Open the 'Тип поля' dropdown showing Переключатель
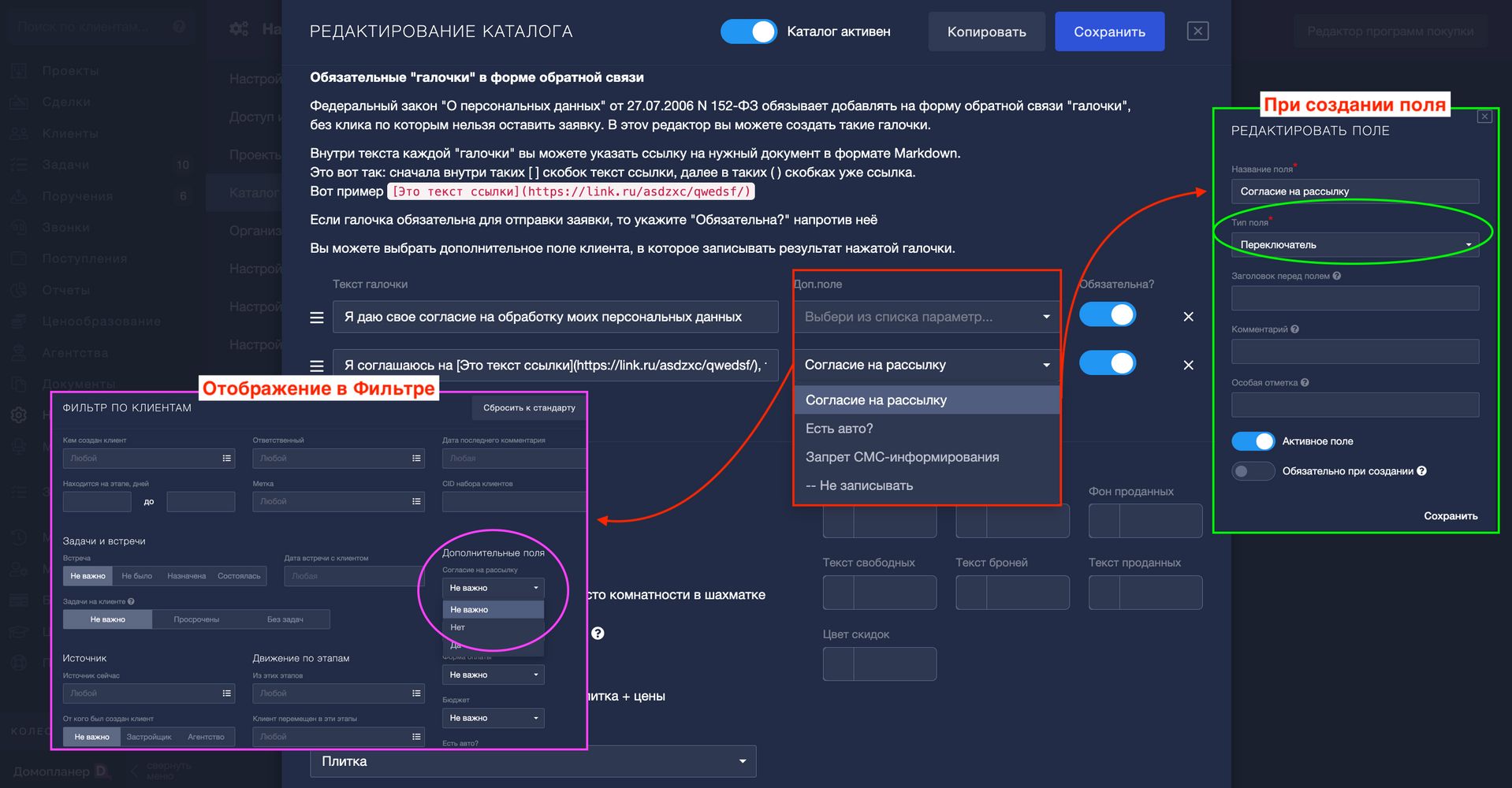This screenshot has width=1512, height=788. click(x=1355, y=245)
